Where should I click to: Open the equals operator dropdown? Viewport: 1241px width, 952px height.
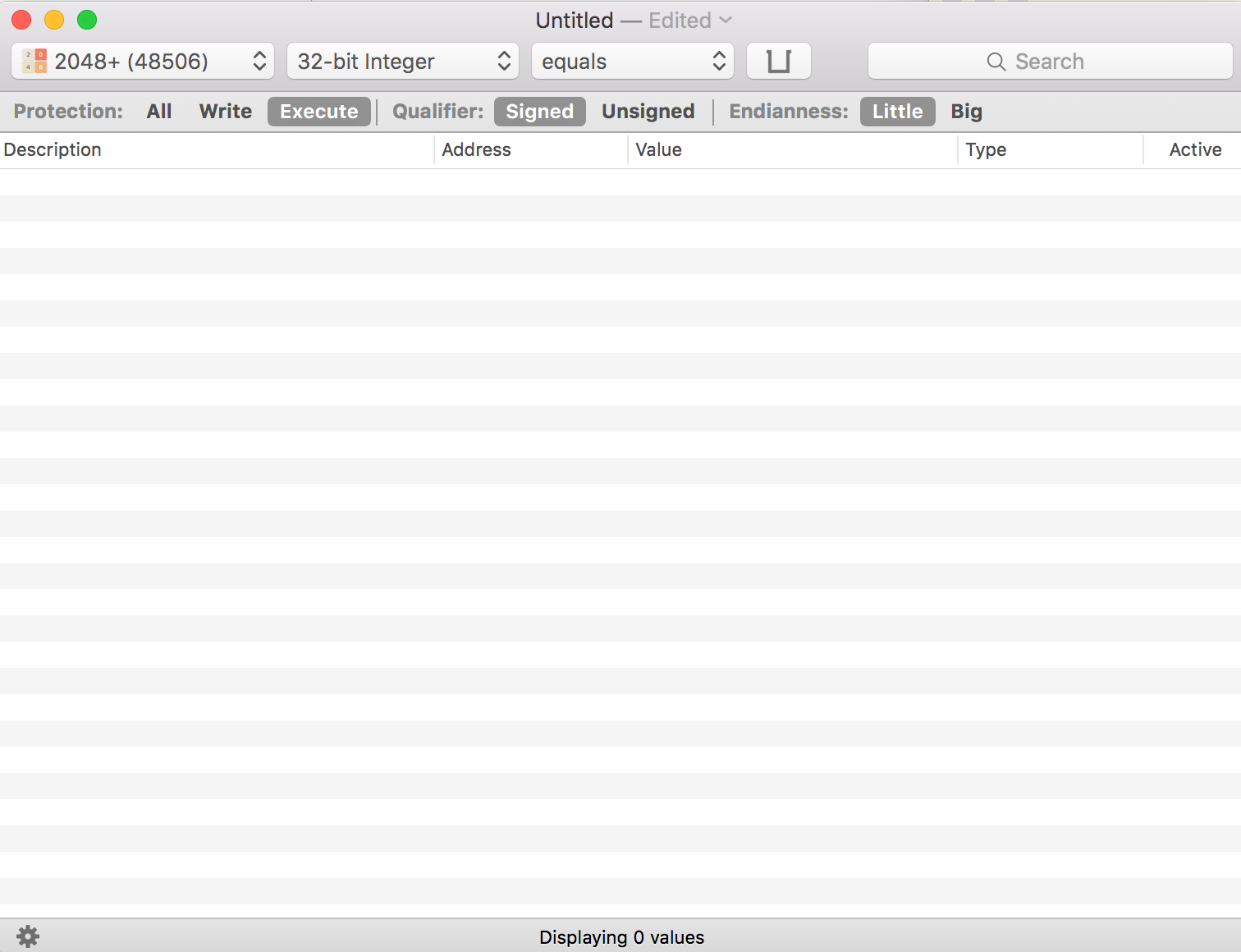[x=633, y=62]
